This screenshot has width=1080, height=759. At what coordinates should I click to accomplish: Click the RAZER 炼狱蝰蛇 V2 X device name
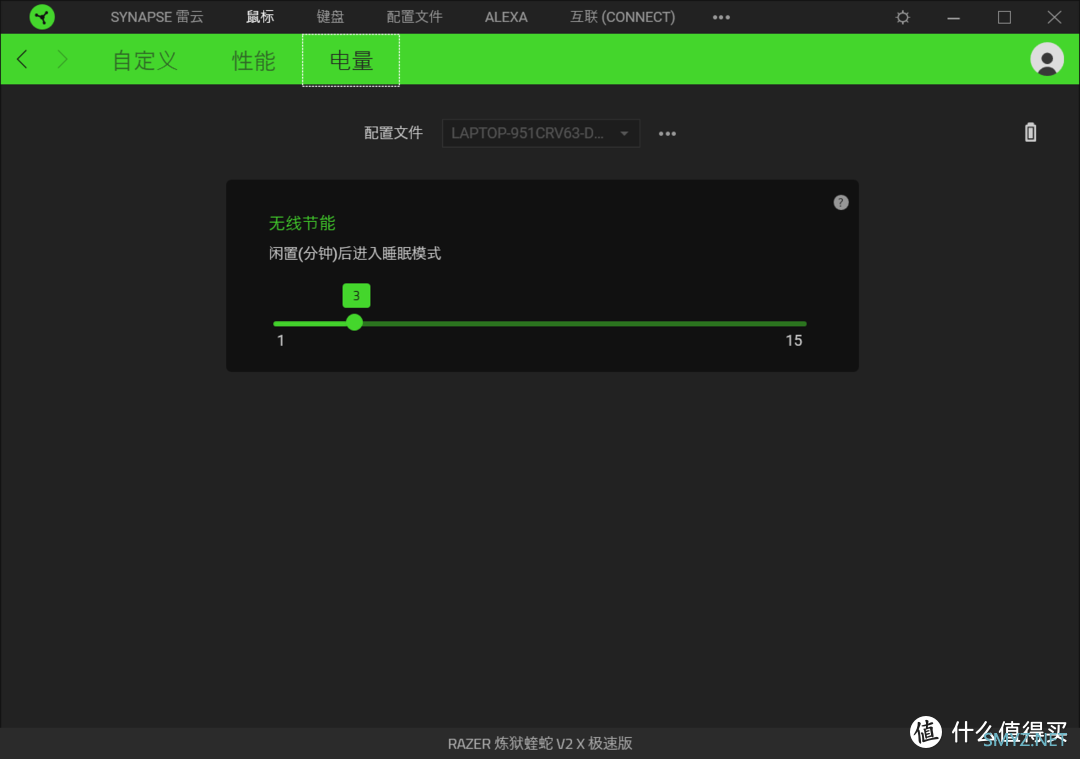click(x=540, y=743)
